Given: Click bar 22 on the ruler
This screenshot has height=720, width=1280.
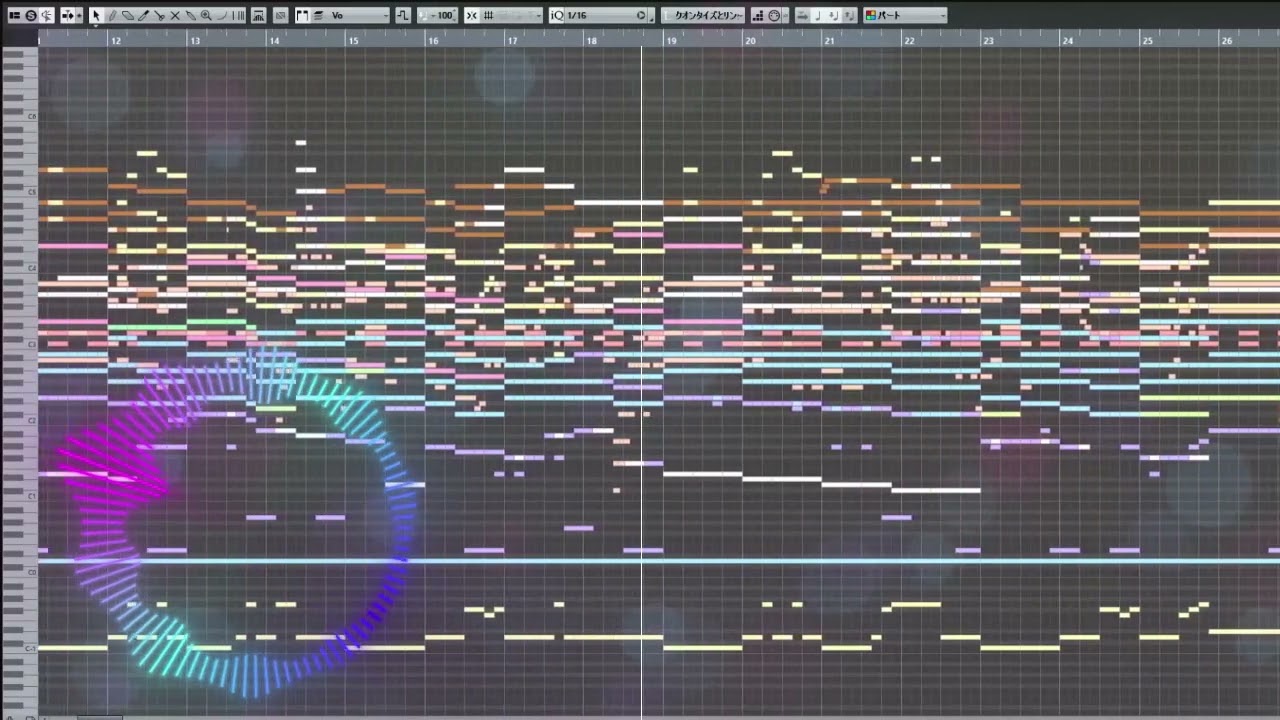Looking at the screenshot, I should tap(909, 40).
